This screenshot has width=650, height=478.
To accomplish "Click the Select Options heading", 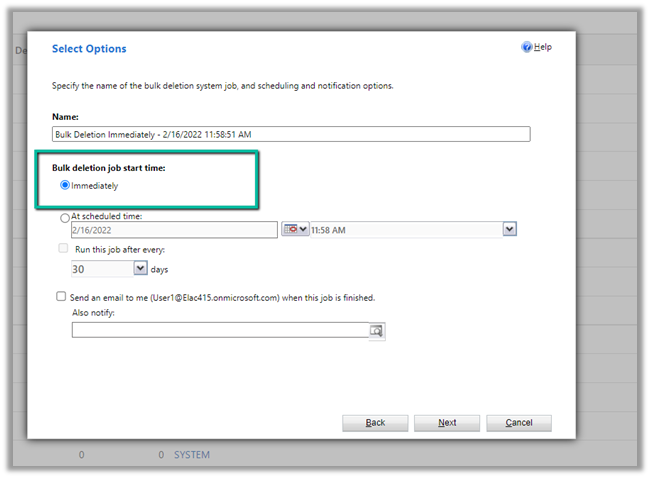I will coord(89,49).
